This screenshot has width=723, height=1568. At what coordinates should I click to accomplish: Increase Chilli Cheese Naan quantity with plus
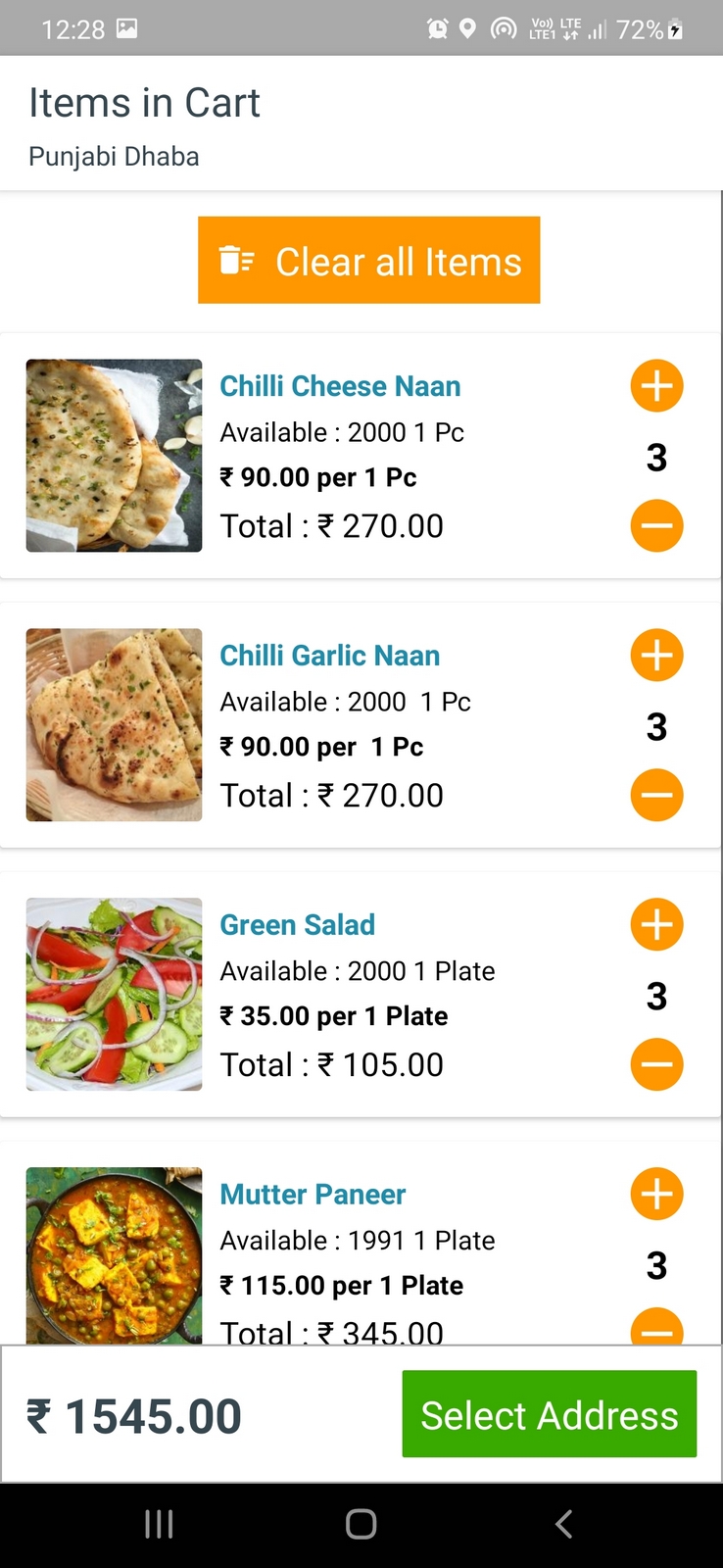pos(656,386)
